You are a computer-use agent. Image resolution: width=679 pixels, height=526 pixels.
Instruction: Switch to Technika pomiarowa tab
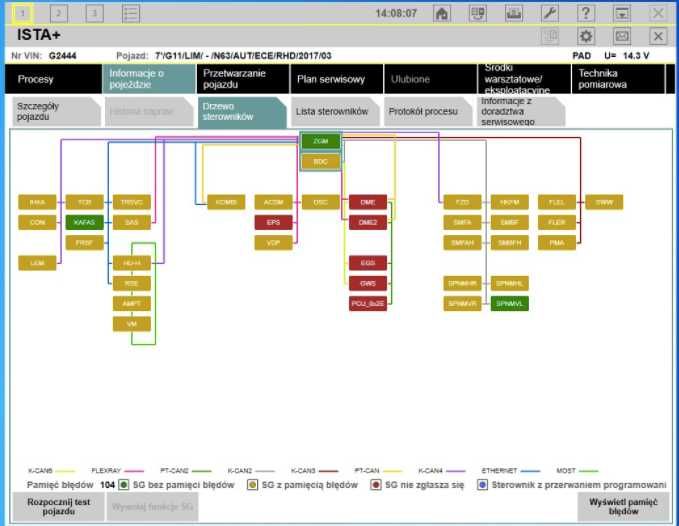pyautogui.click(x=618, y=79)
